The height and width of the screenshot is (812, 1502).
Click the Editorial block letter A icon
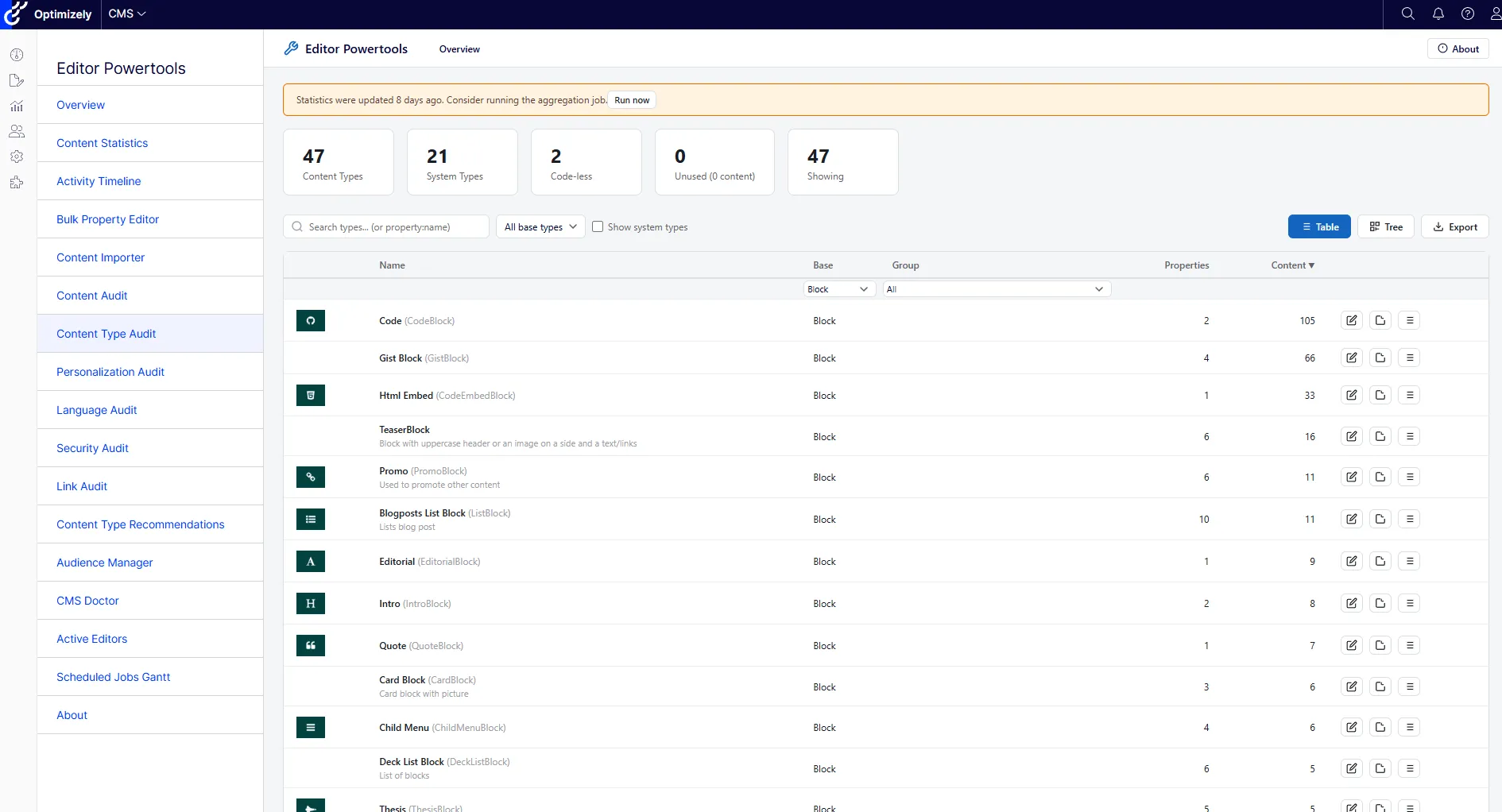(x=311, y=562)
